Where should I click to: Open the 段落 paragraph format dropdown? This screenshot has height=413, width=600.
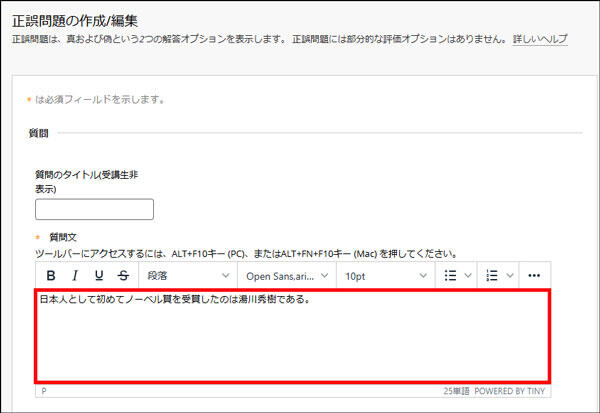pos(188,276)
